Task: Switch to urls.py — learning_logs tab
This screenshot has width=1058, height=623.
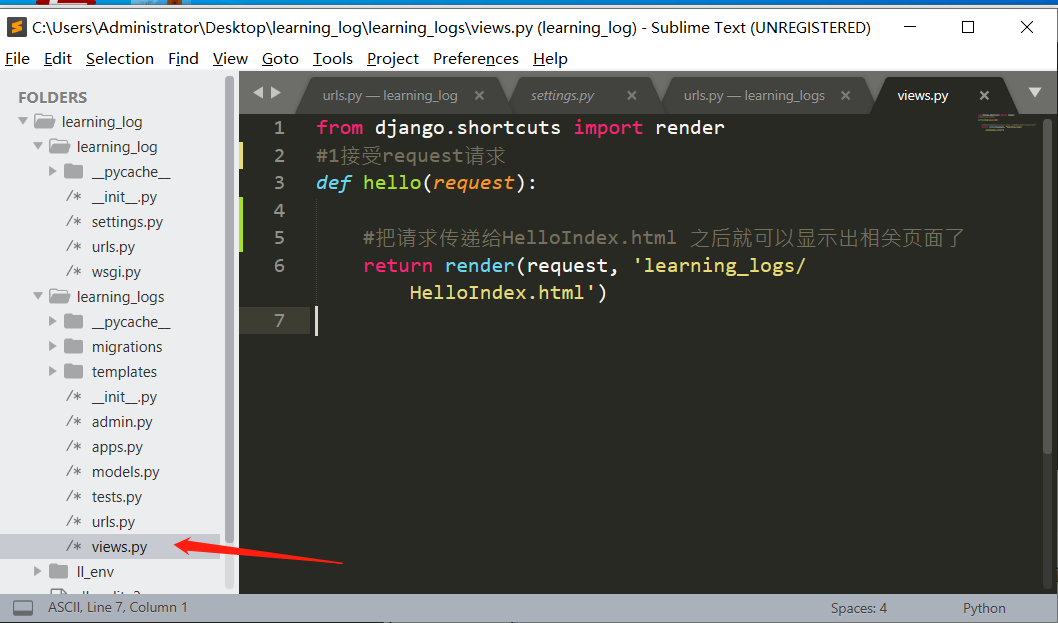Action: (754, 96)
